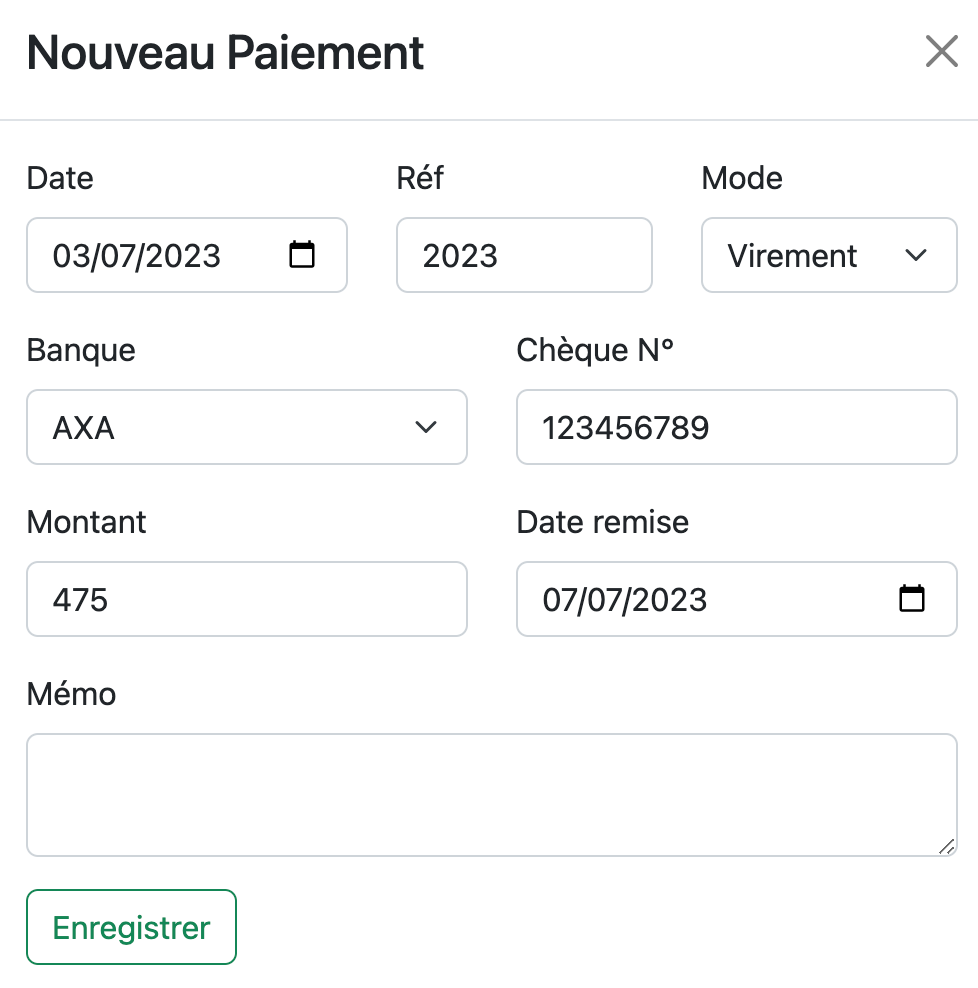Open the calendar picker in Date remise
This screenshot has width=978, height=988.
pos(911,599)
